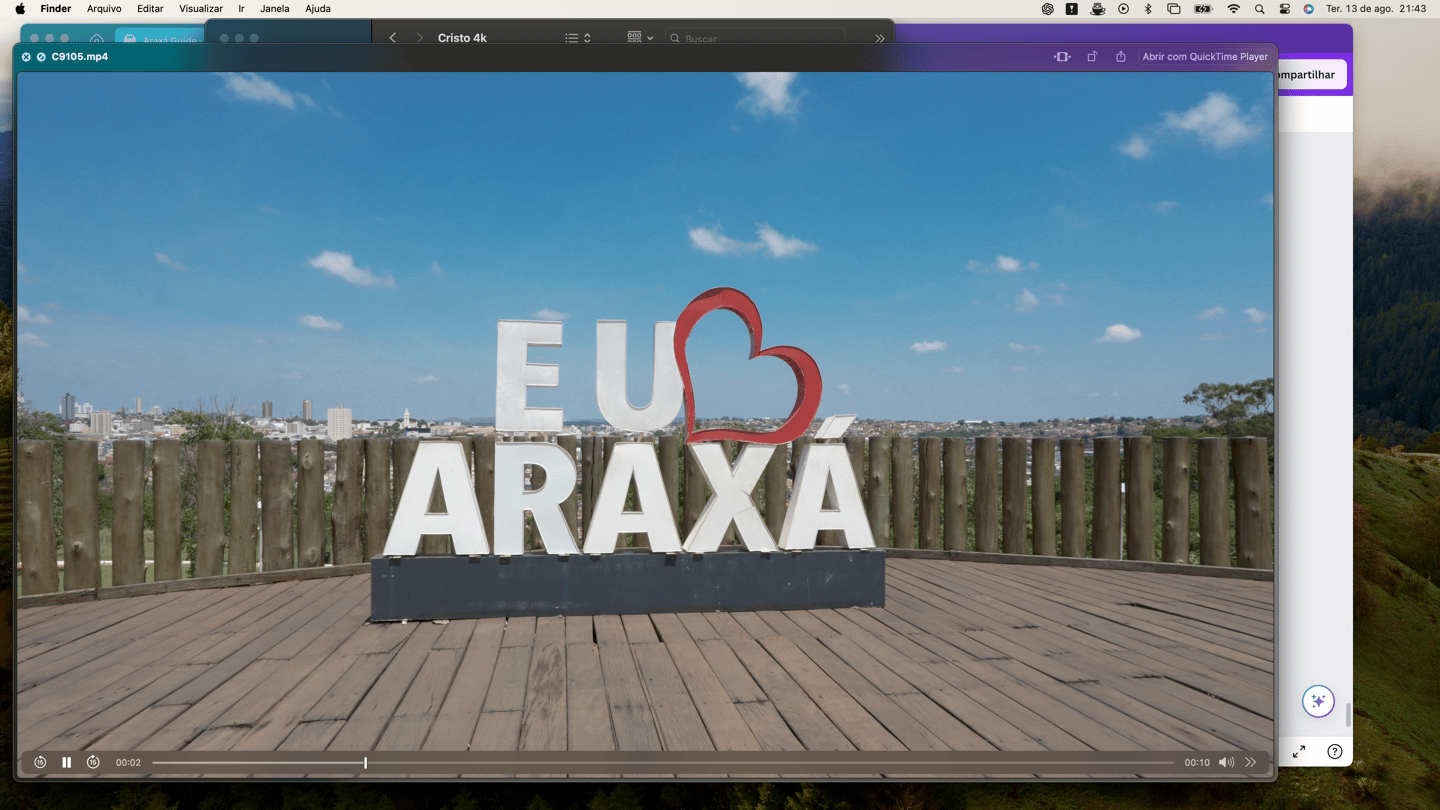This screenshot has height=810, width=1440.
Task: Click the fullscreen expand icon in the purple window
Action: 1298,751
